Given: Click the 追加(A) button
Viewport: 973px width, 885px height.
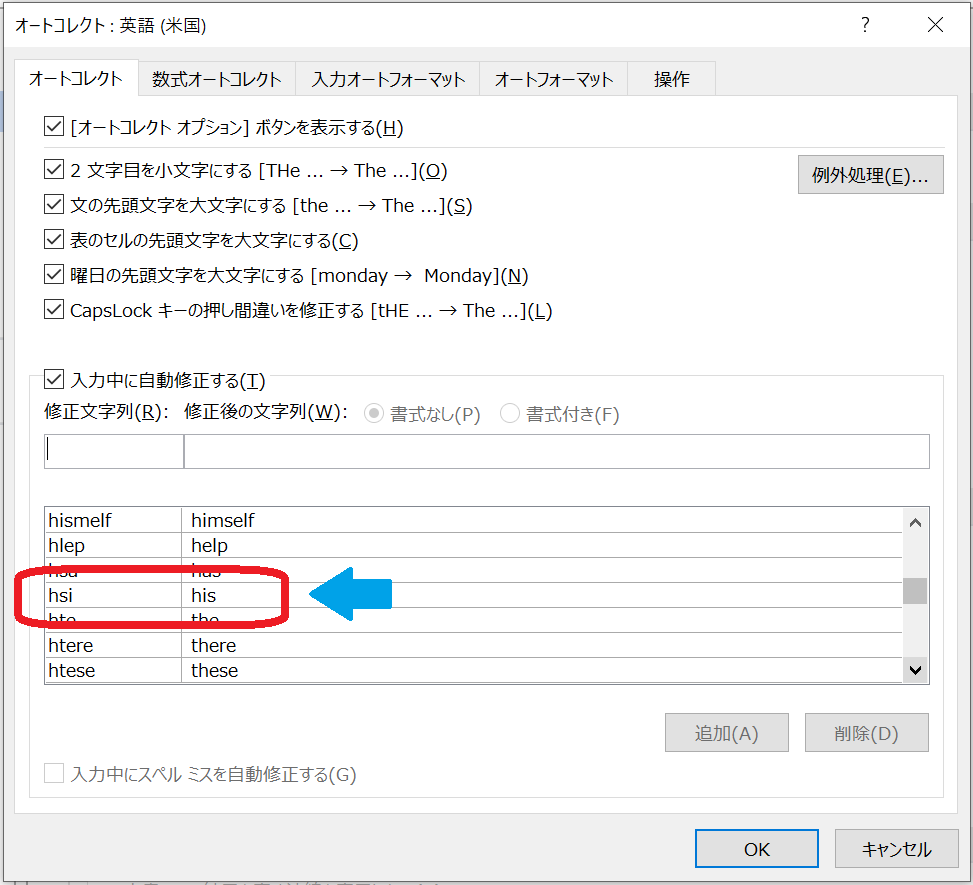Looking at the screenshot, I should pos(727,733).
